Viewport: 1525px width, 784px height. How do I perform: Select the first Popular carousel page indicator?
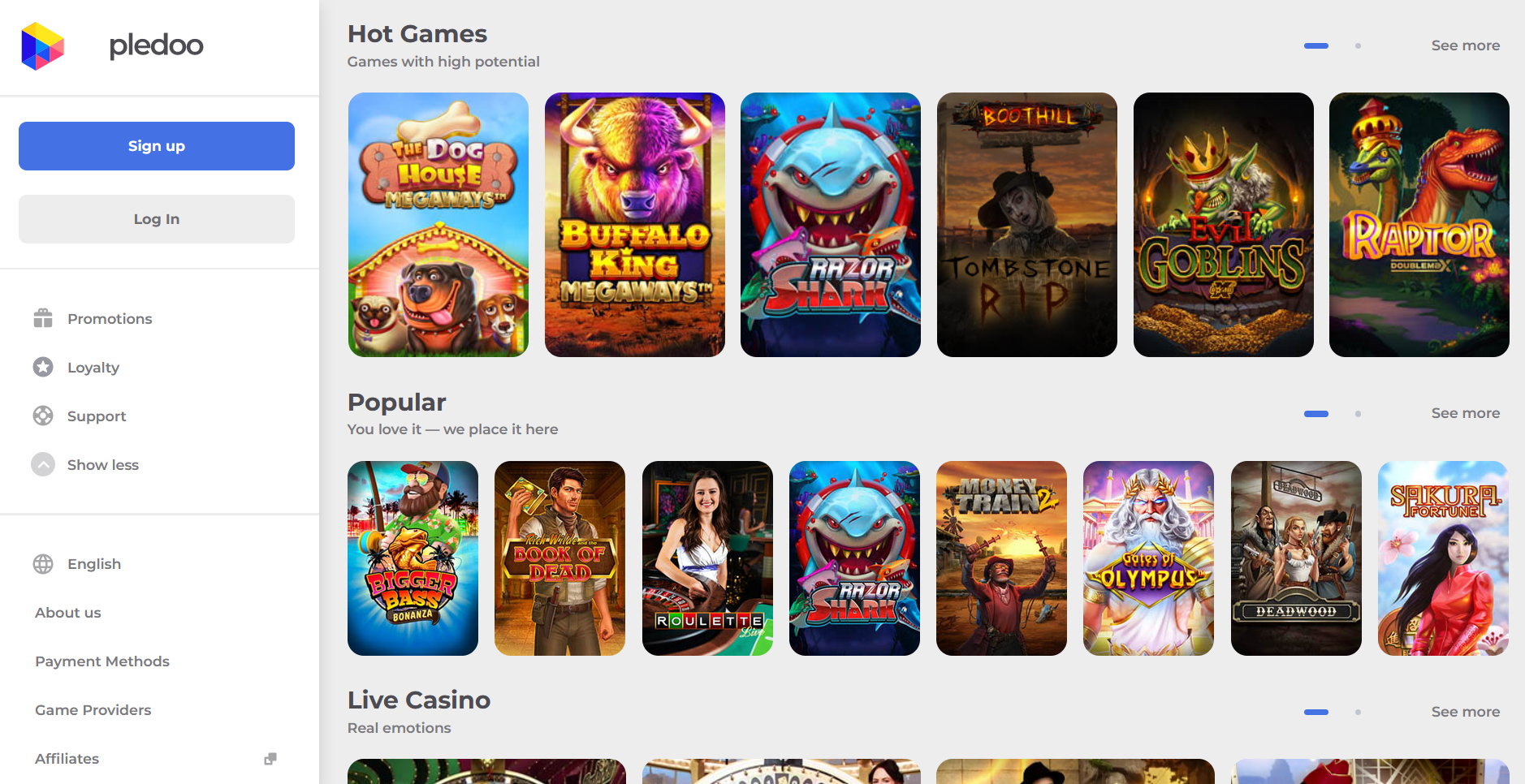(x=1316, y=414)
